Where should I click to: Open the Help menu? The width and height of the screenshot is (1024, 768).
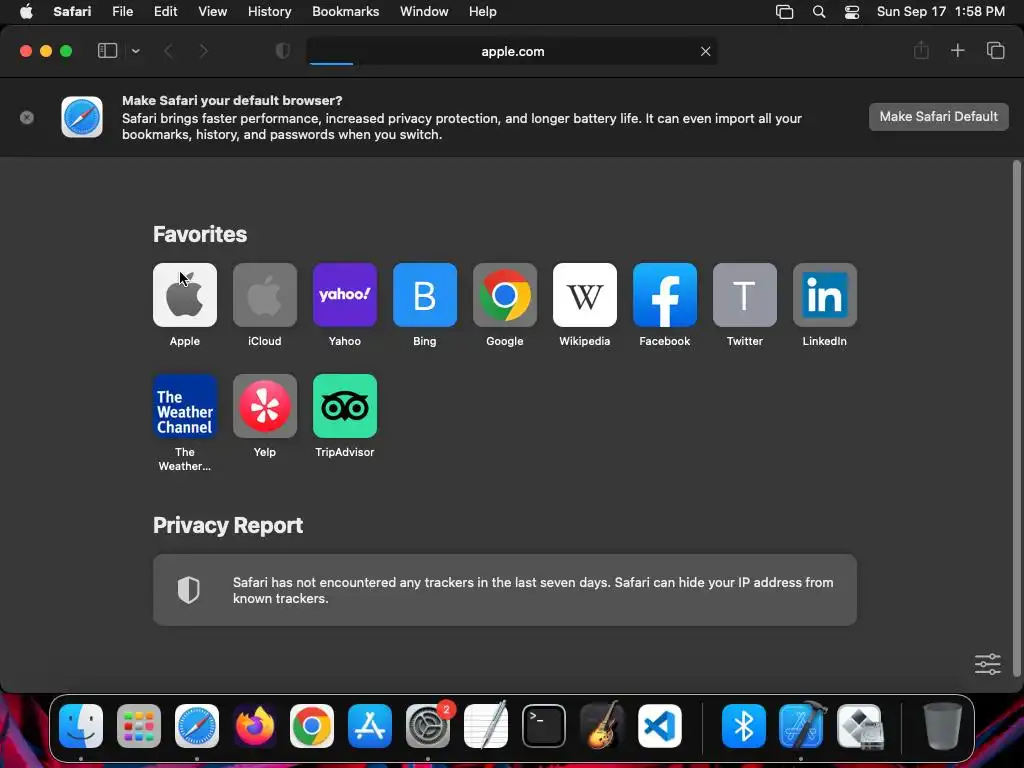[x=483, y=12]
